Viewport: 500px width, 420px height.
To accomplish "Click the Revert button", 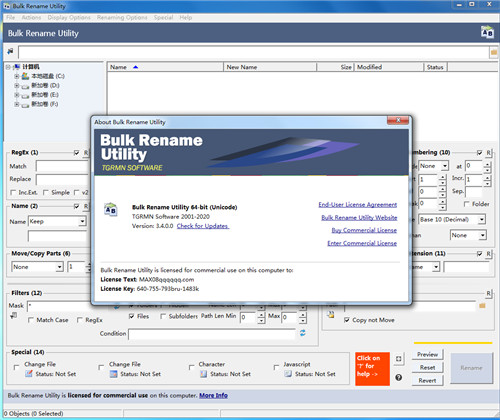I will [427, 380].
